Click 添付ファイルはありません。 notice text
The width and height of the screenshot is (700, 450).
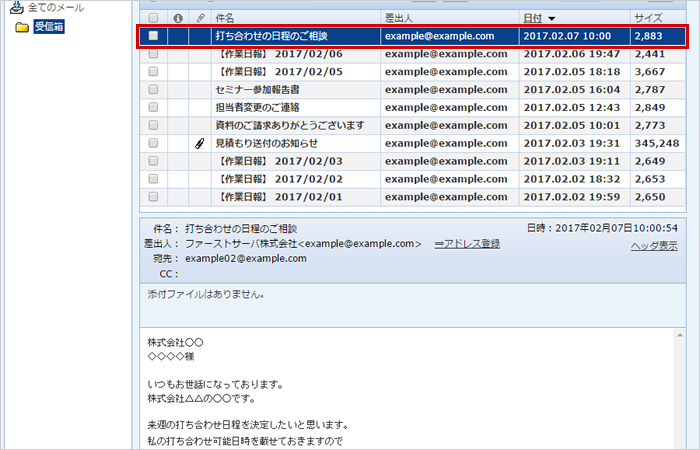click(206, 294)
